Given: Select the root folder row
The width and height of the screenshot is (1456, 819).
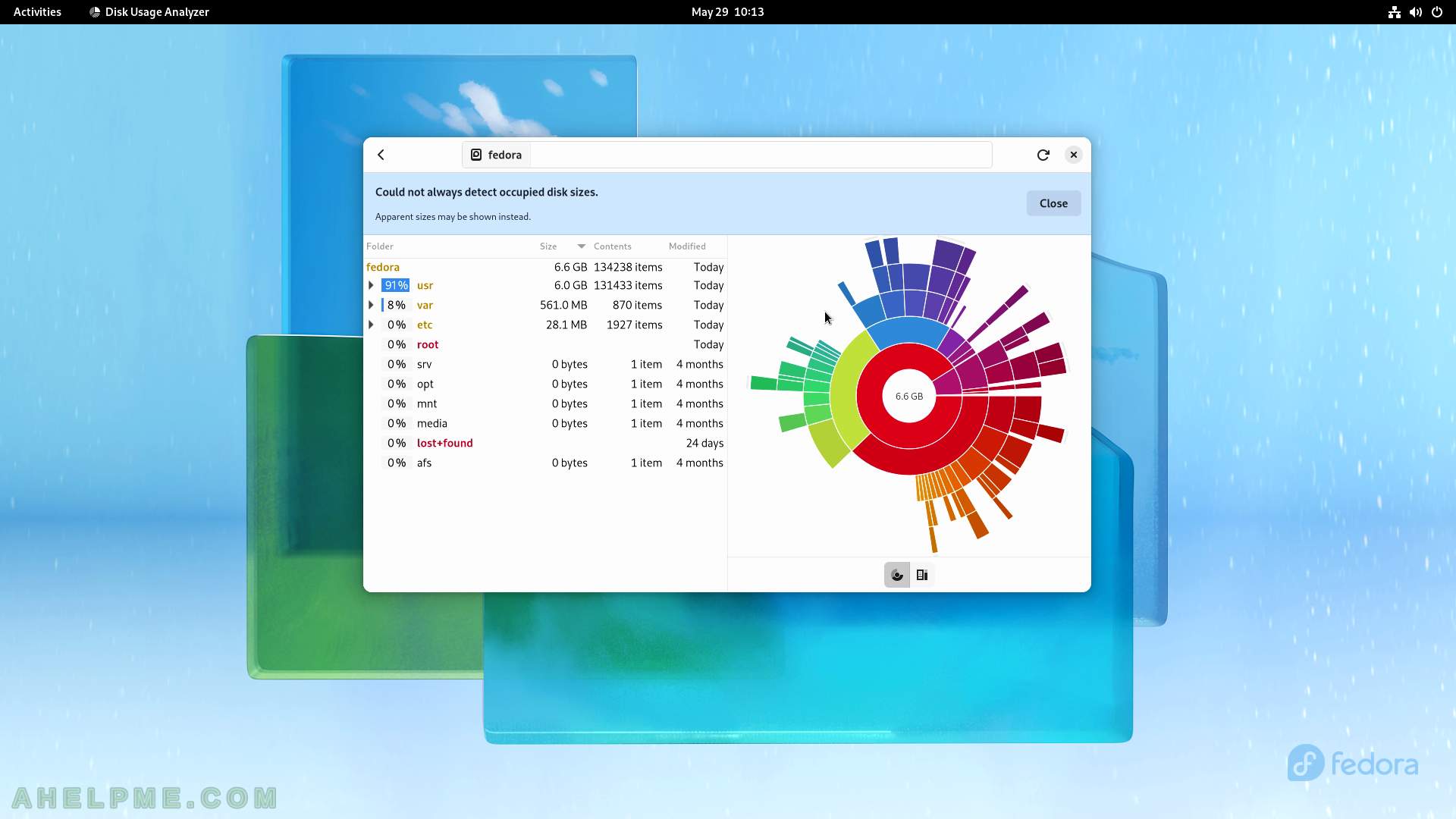Looking at the screenshot, I should pos(545,344).
